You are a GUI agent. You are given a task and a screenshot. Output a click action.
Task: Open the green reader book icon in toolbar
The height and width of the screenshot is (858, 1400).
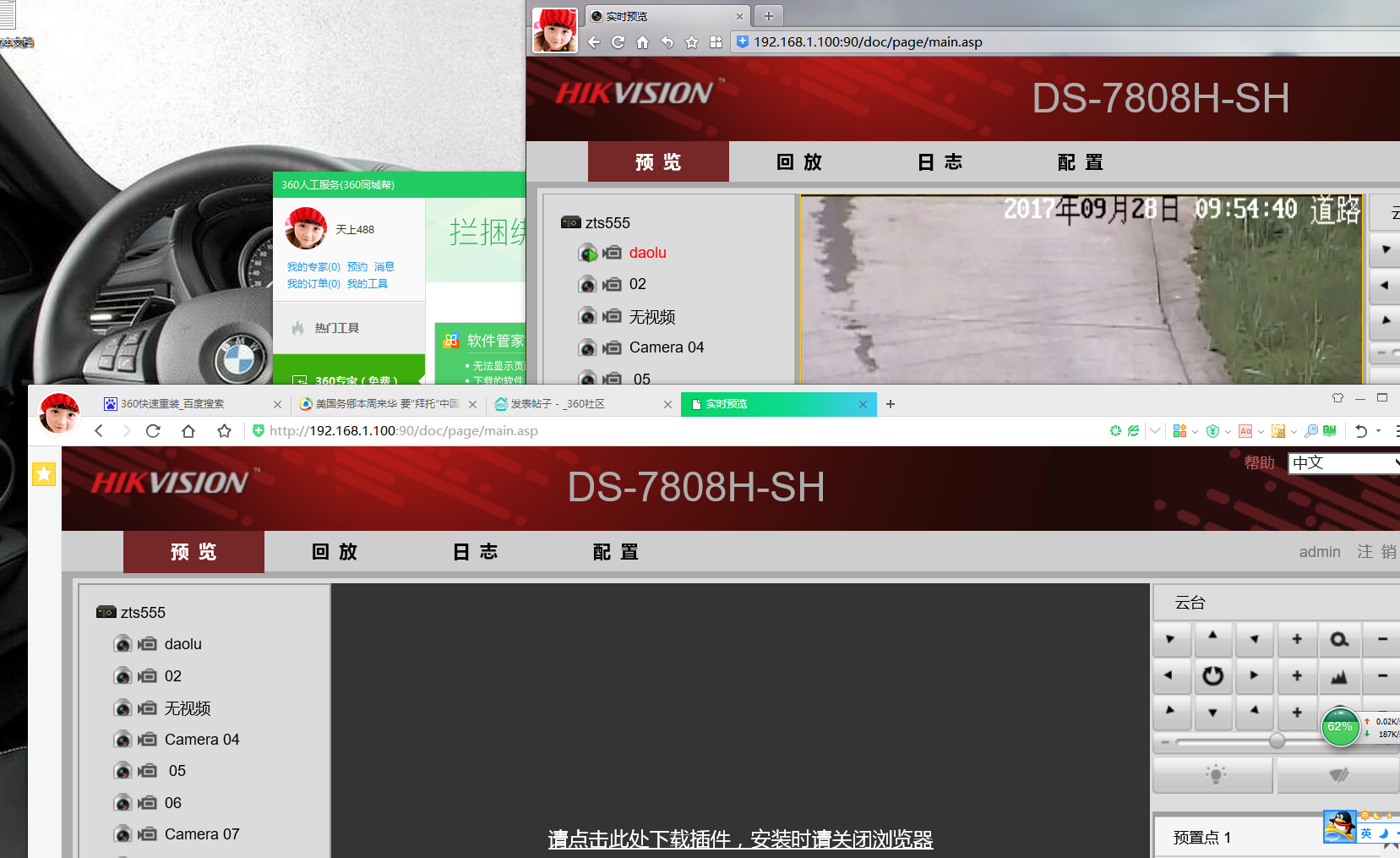(x=1330, y=431)
